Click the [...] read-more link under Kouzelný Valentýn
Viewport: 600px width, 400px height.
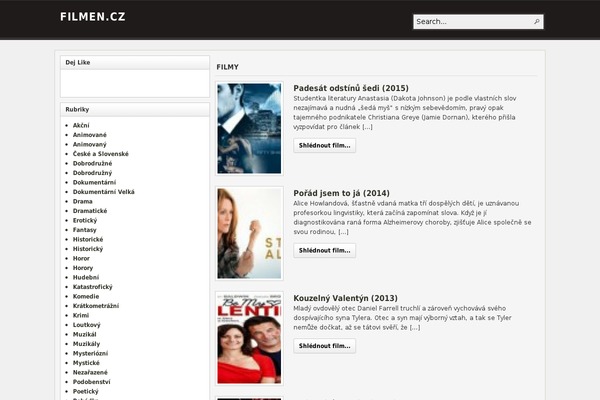415,327
